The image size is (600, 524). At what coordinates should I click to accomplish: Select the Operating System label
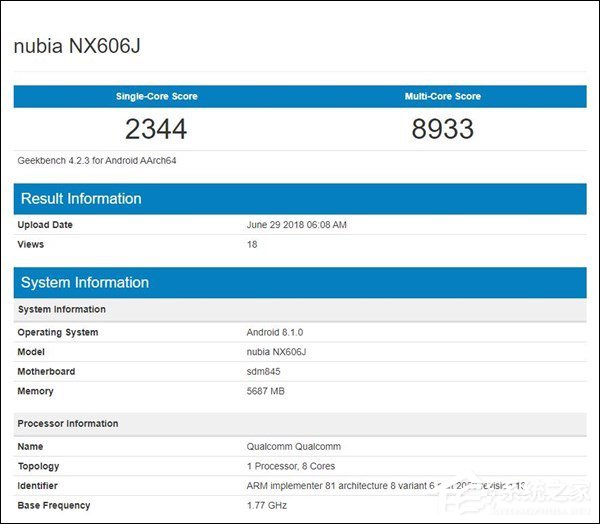click(58, 332)
